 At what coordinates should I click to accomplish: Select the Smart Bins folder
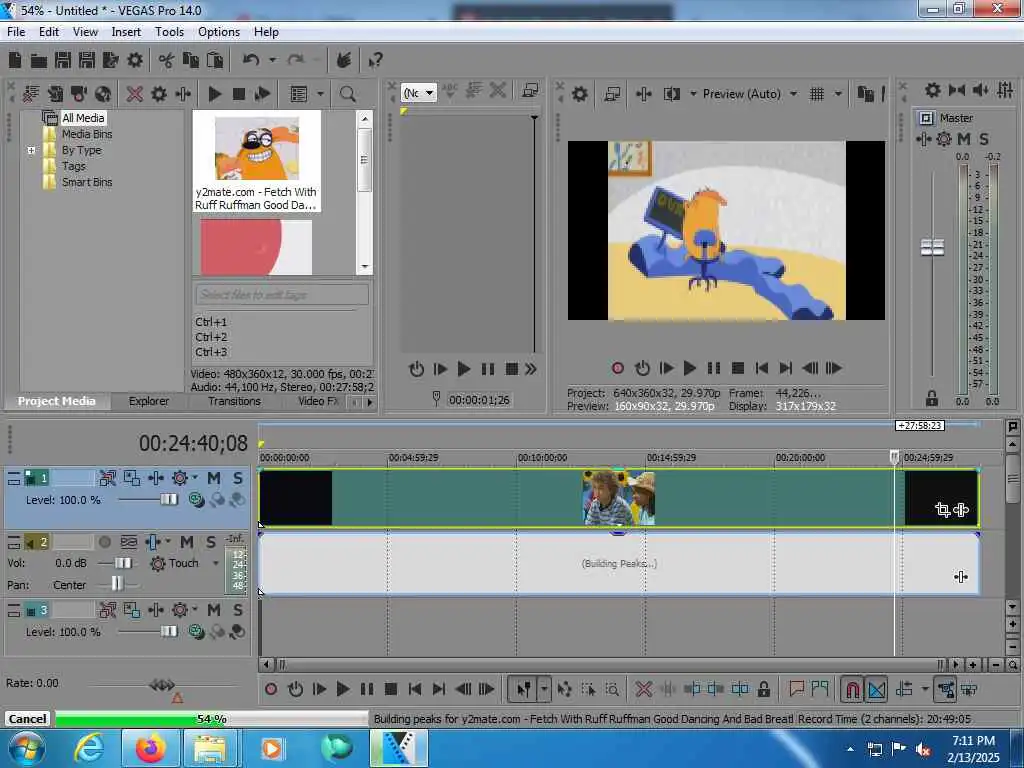click(87, 182)
